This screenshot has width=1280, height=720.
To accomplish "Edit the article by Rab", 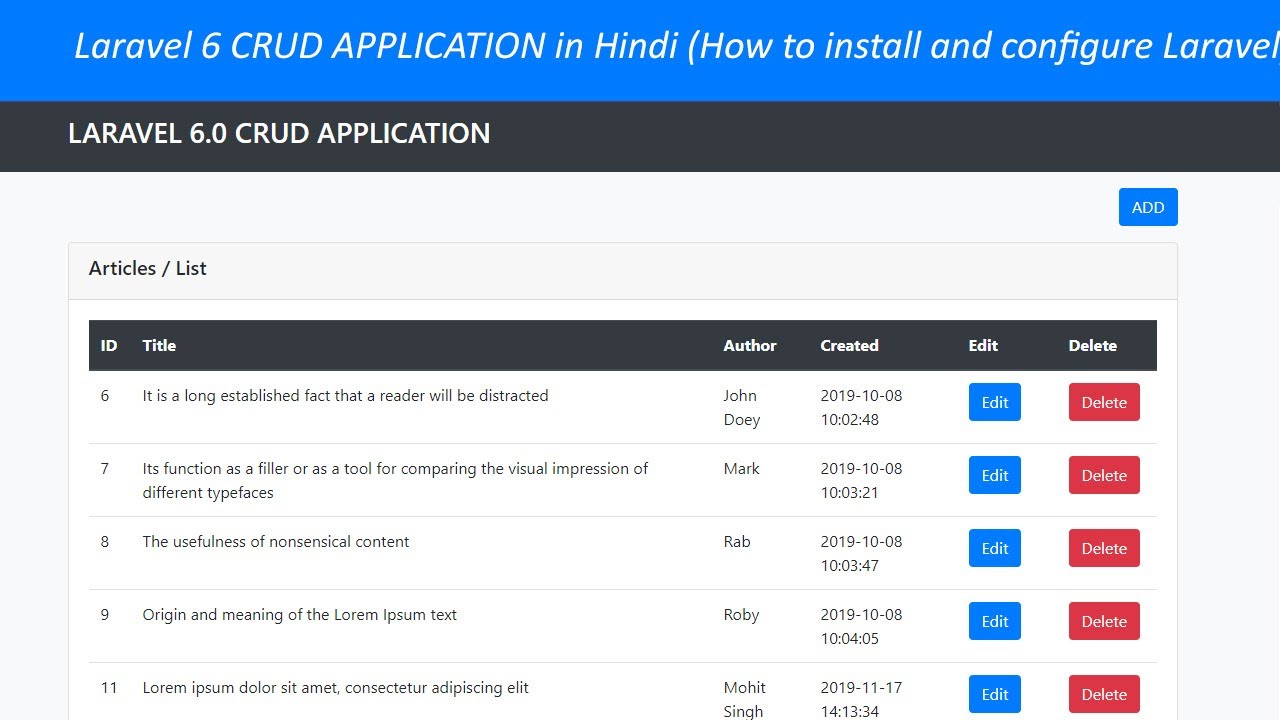I will click(994, 548).
